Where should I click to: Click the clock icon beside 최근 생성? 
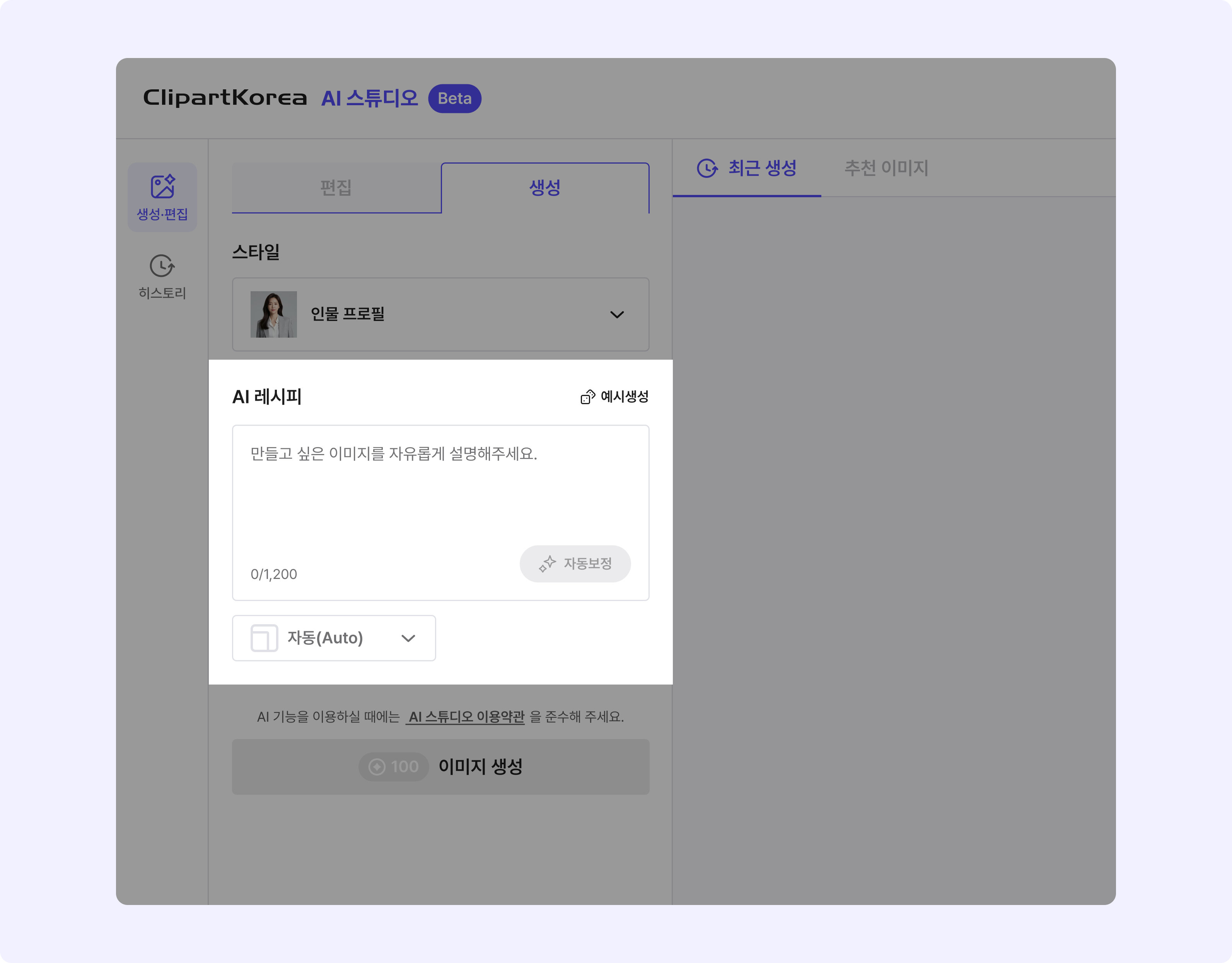[707, 168]
